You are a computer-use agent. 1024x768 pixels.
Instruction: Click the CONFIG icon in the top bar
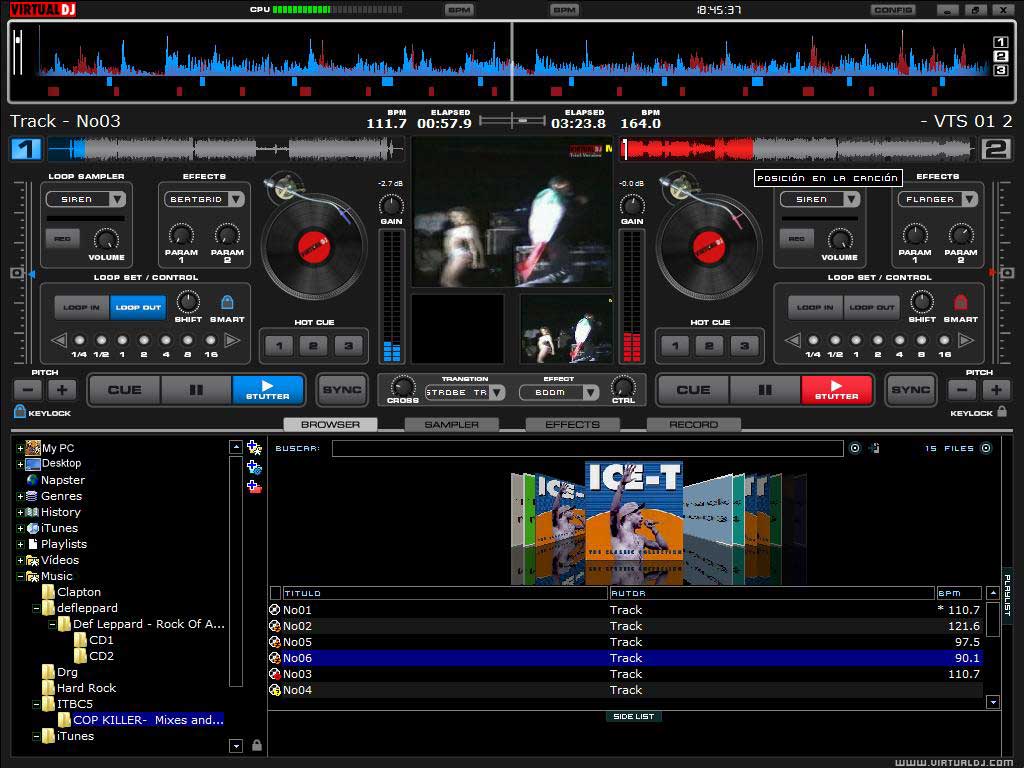[893, 9]
